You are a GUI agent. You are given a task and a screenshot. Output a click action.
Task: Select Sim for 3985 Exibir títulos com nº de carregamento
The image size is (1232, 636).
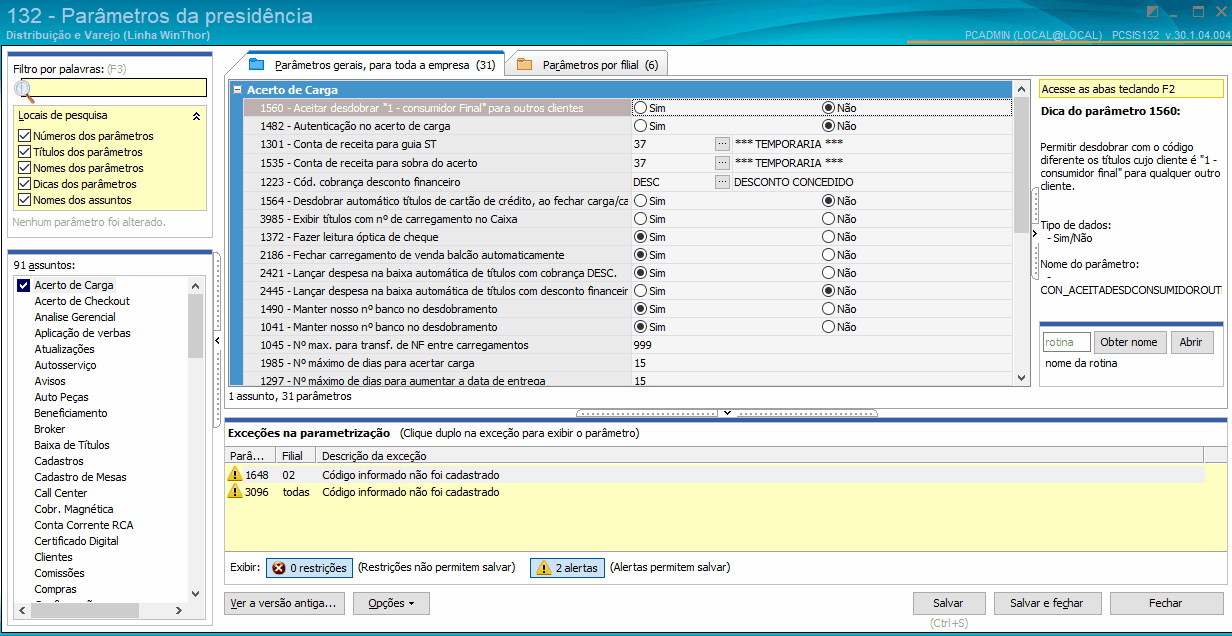coord(640,219)
